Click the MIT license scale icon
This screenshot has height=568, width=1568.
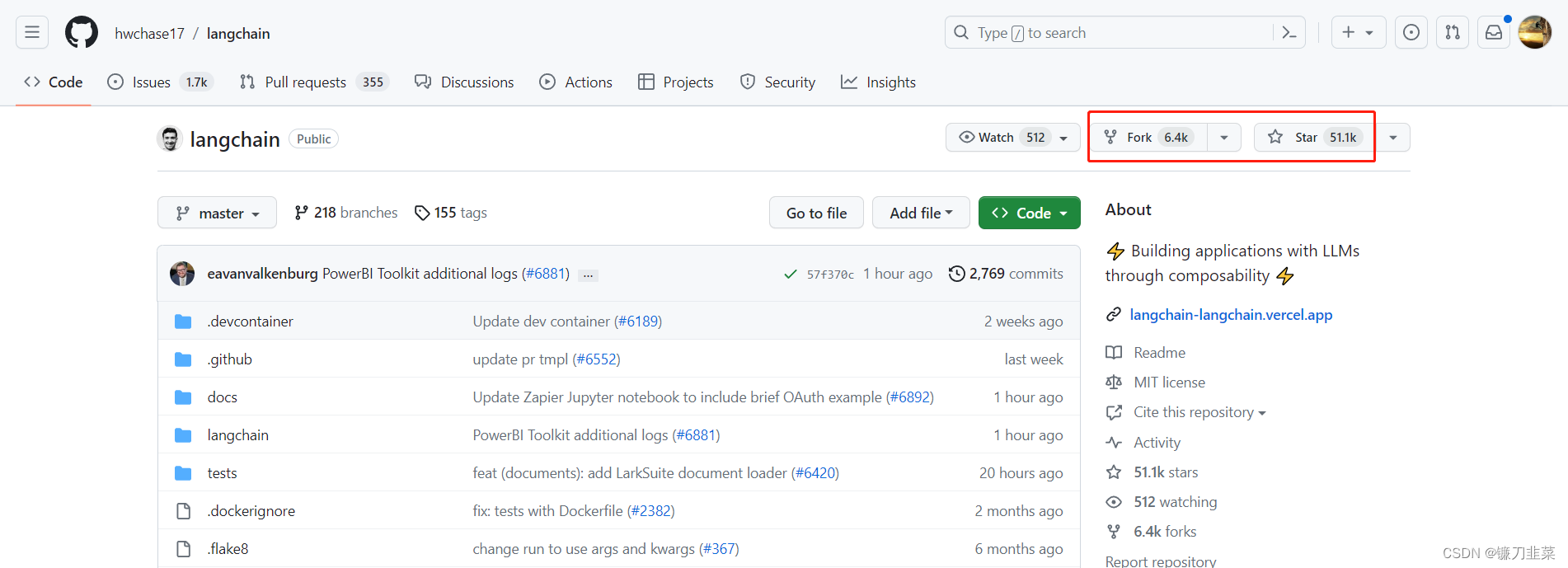pos(1114,383)
